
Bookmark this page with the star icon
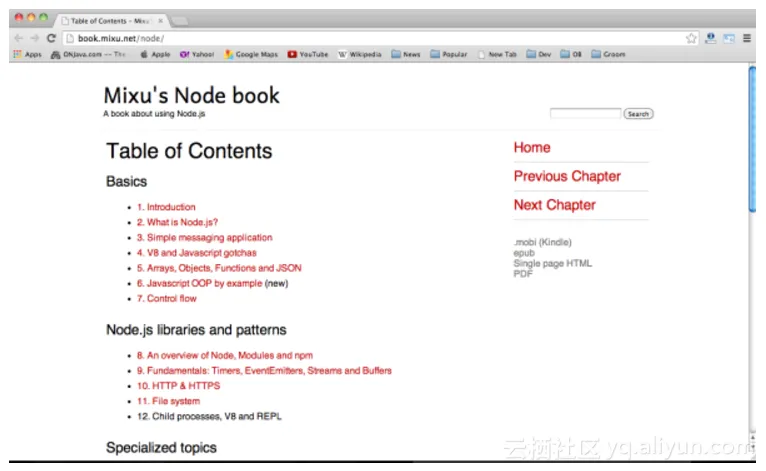tap(691, 38)
